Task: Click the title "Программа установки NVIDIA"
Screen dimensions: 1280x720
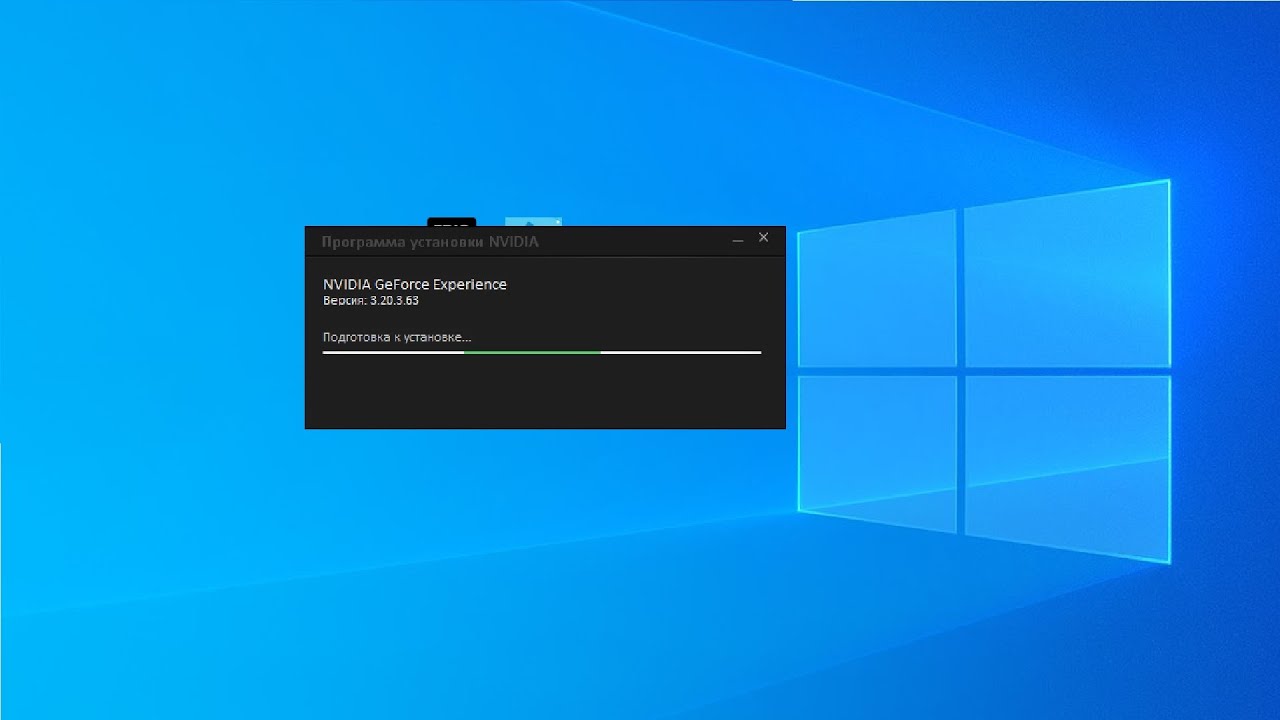Action: click(430, 242)
